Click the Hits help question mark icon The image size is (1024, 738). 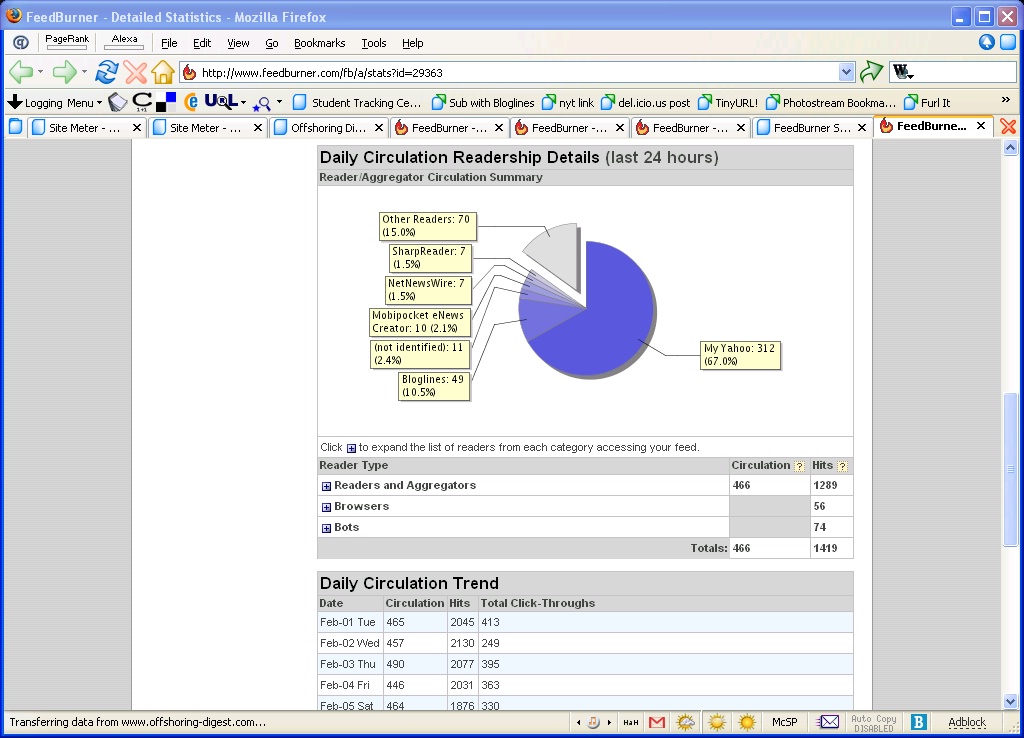[842, 466]
